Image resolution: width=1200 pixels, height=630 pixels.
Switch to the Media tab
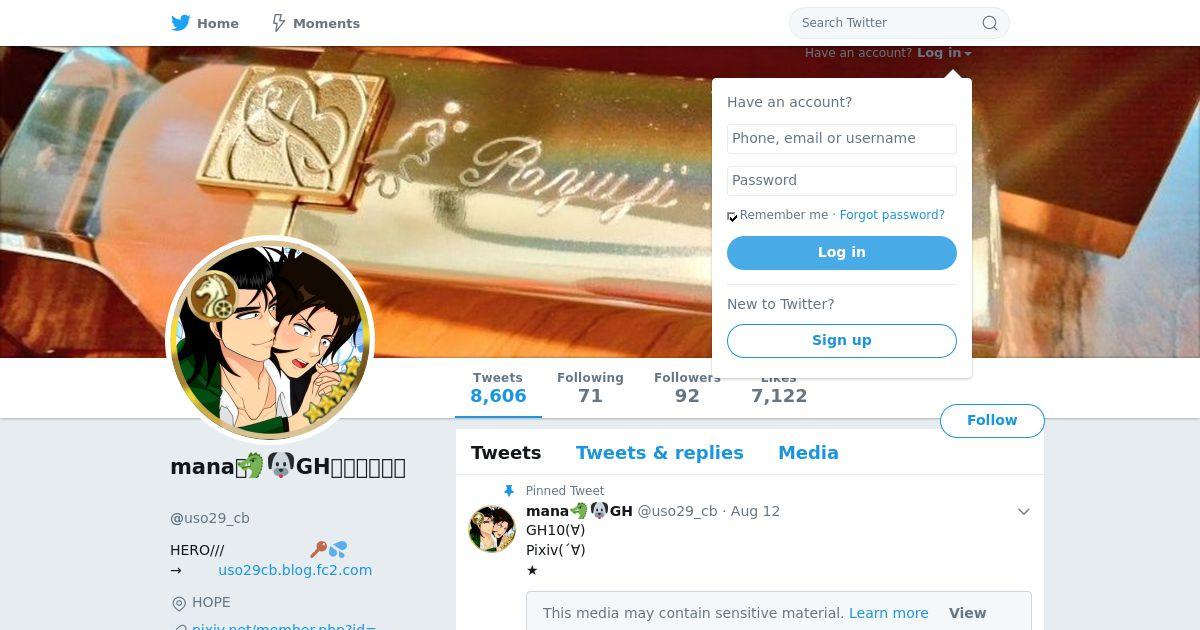(808, 452)
